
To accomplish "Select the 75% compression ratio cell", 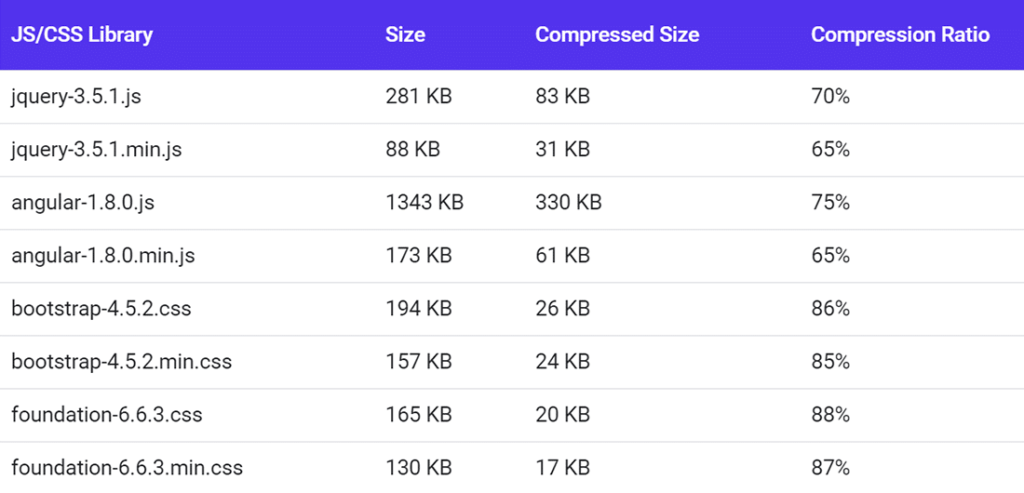I will [830, 203].
